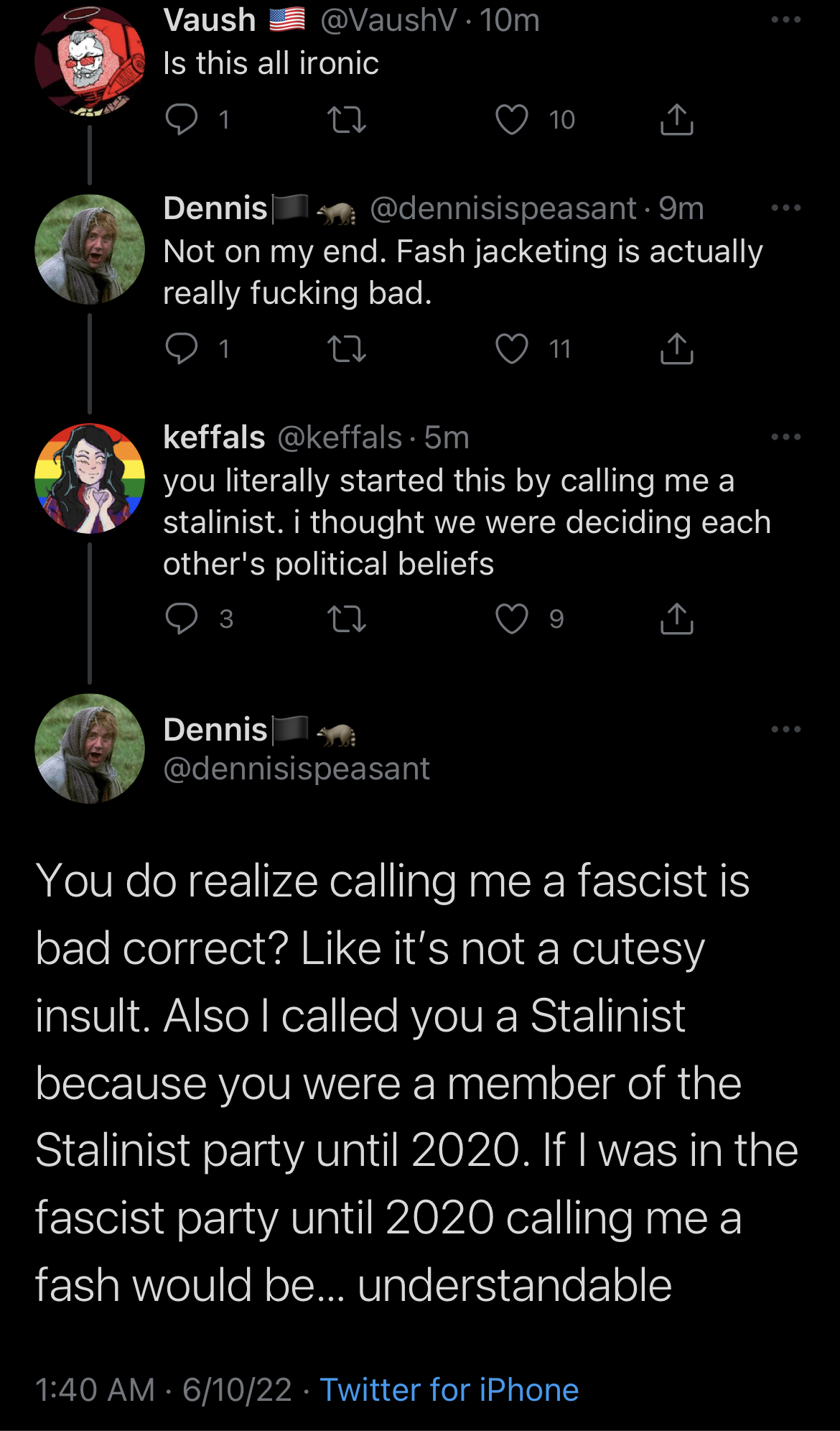Open @keffals profile handle
The width and height of the screenshot is (840, 1431).
340,437
